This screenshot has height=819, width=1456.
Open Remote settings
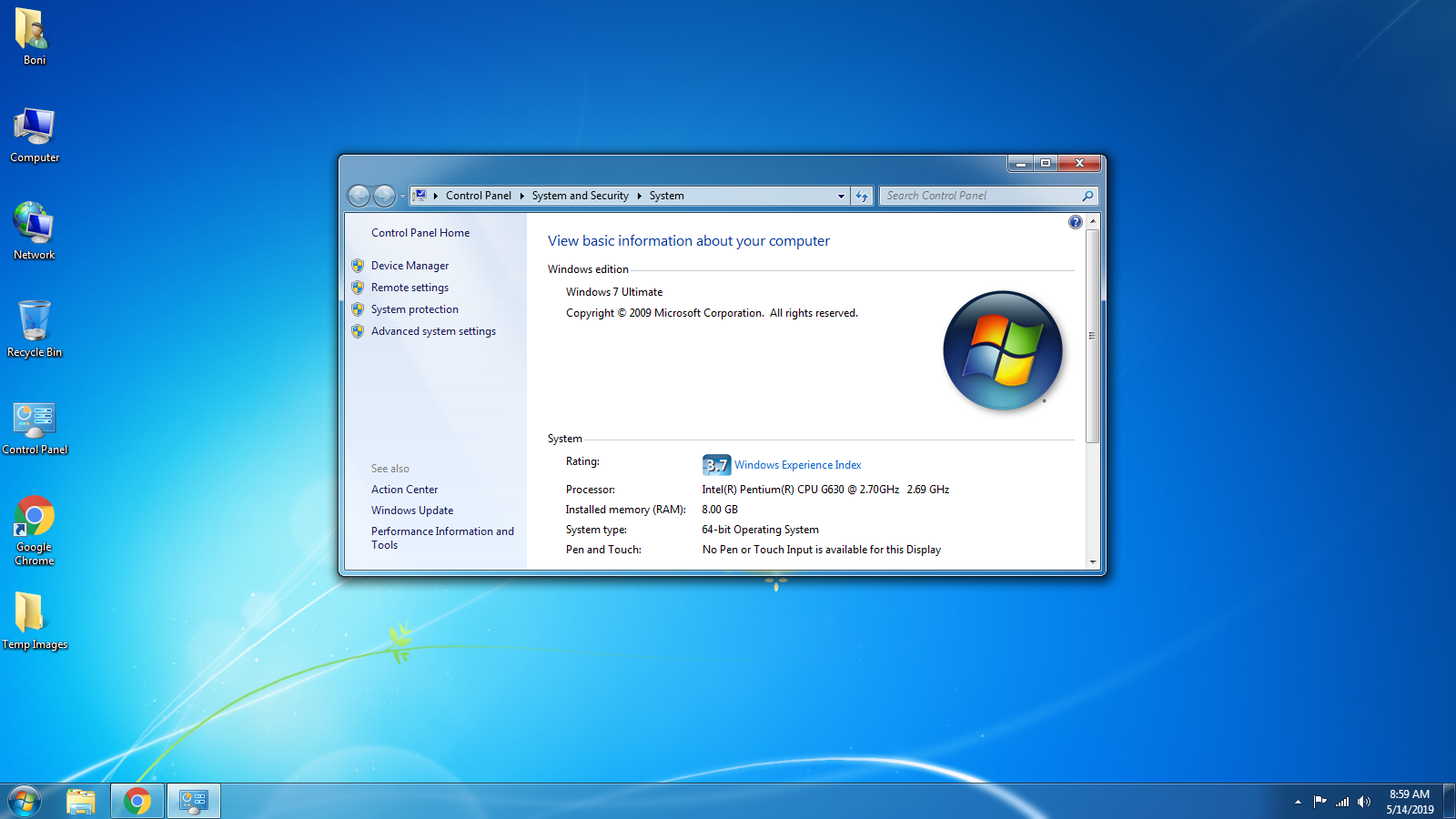tap(409, 288)
